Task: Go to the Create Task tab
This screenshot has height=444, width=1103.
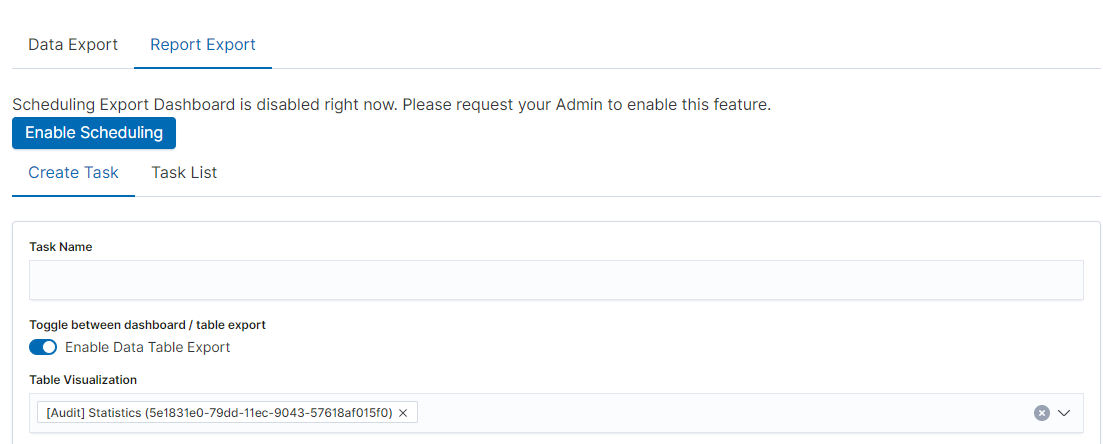Action: pyautogui.click(x=73, y=172)
